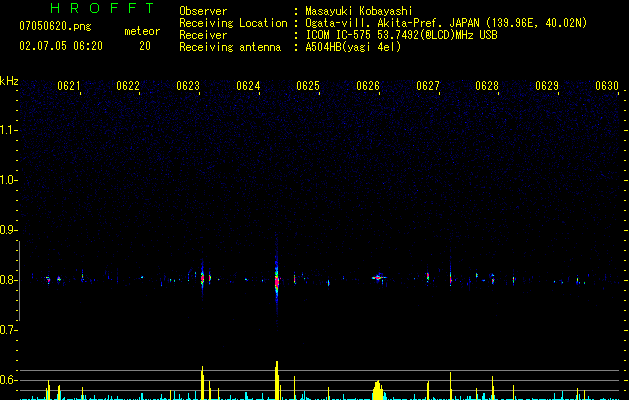Click the Observer label
This screenshot has width=629, height=400.
[x=203, y=11]
